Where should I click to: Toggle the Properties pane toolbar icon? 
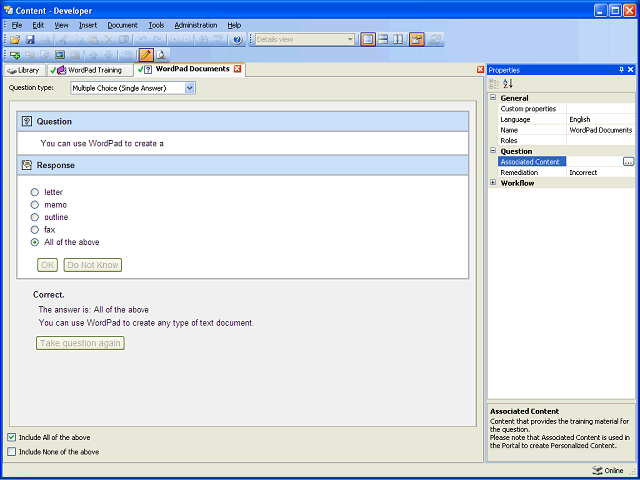(417, 39)
